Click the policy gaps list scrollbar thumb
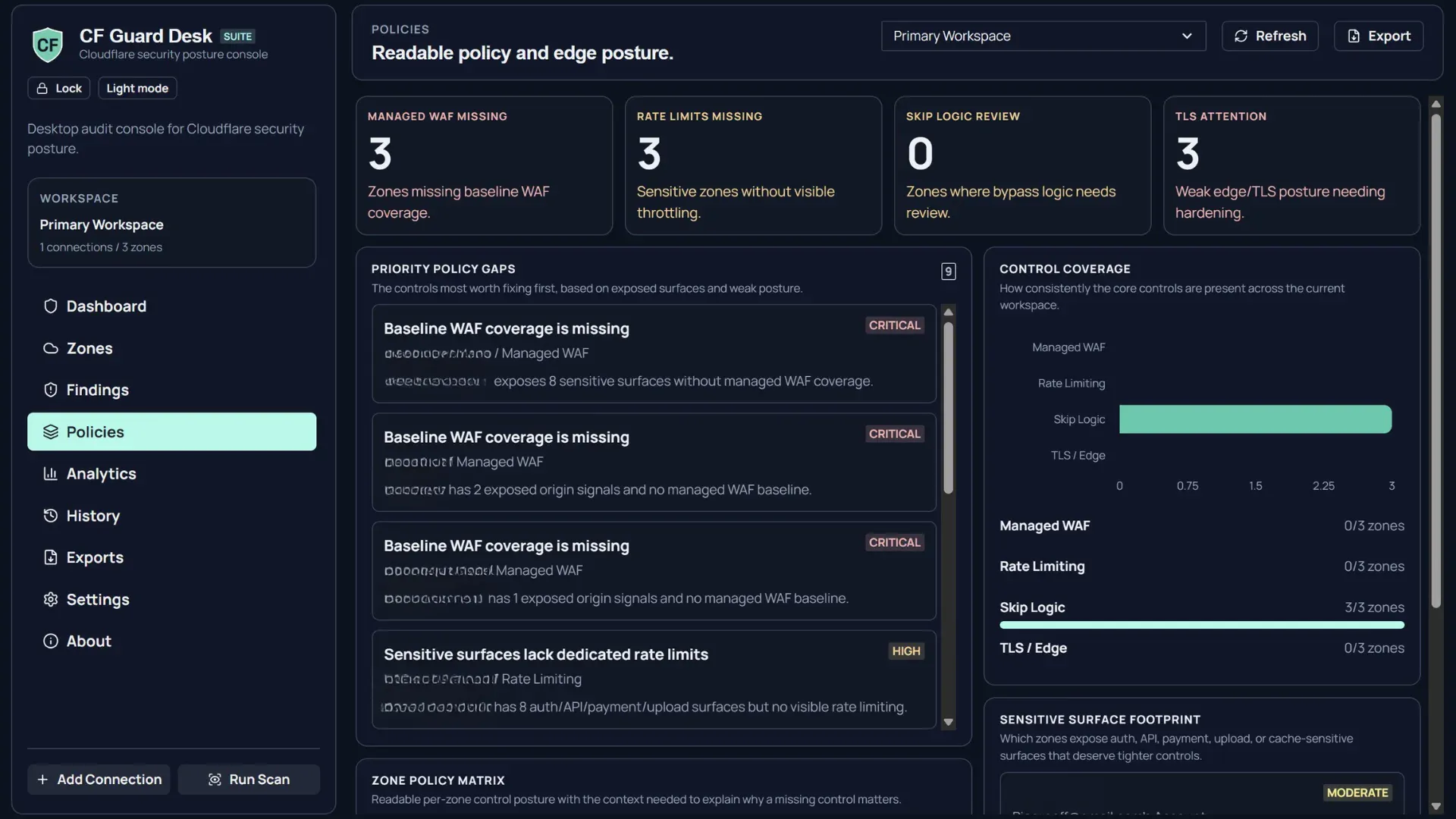 [x=948, y=408]
